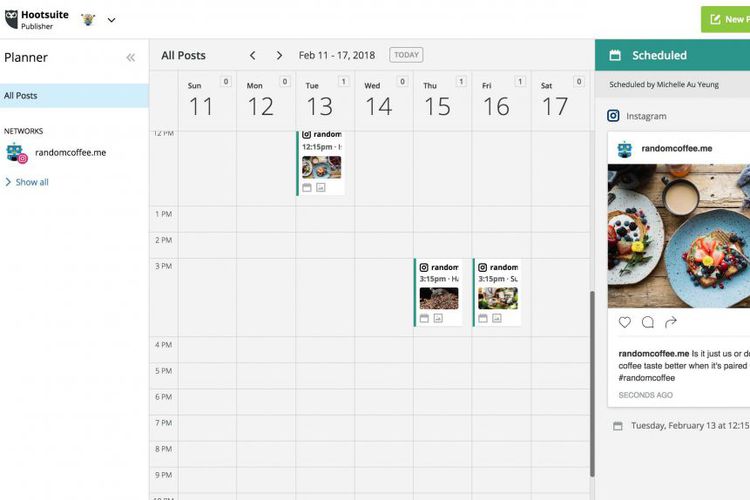Click the share arrow icon in preview

pyautogui.click(x=671, y=322)
